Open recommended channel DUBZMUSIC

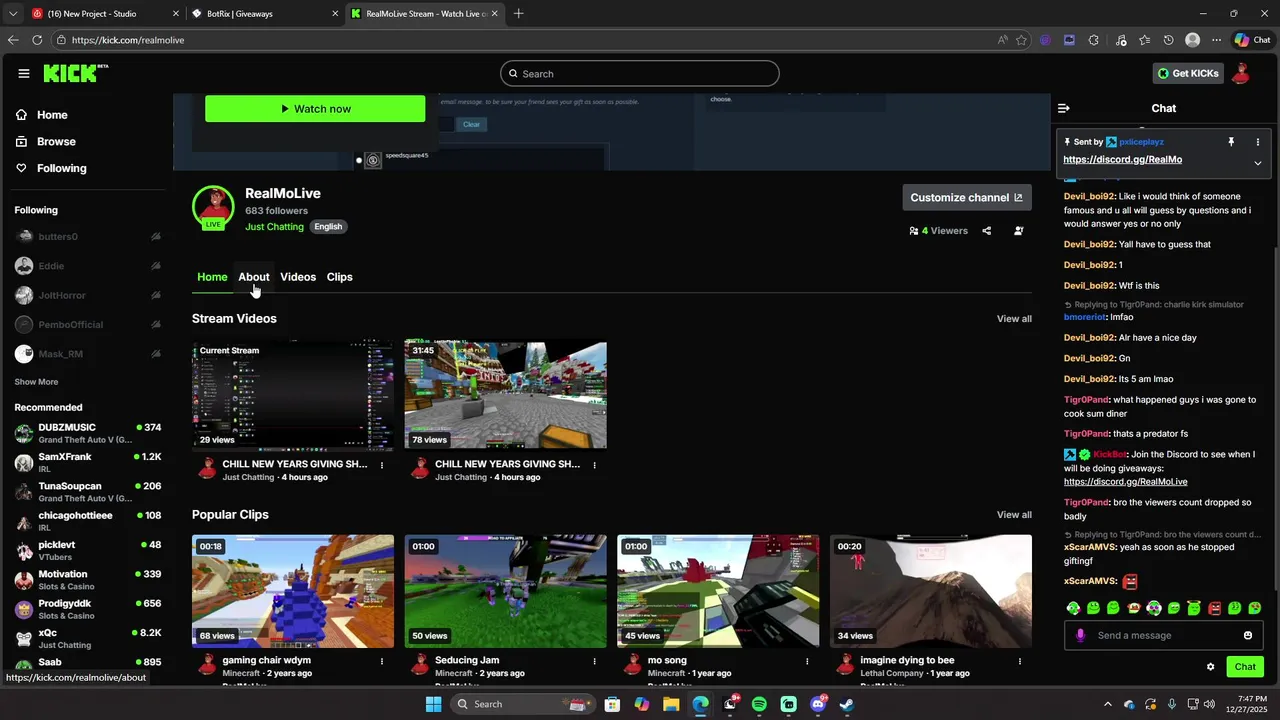click(88, 433)
